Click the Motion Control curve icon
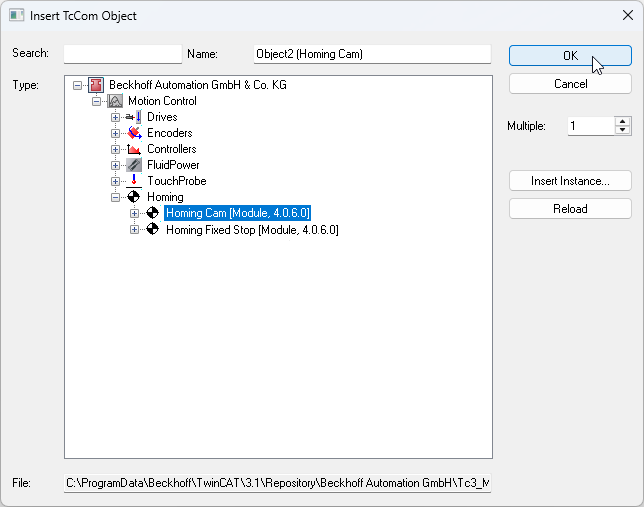This screenshot has height=507, width=644. click(115, 101)
